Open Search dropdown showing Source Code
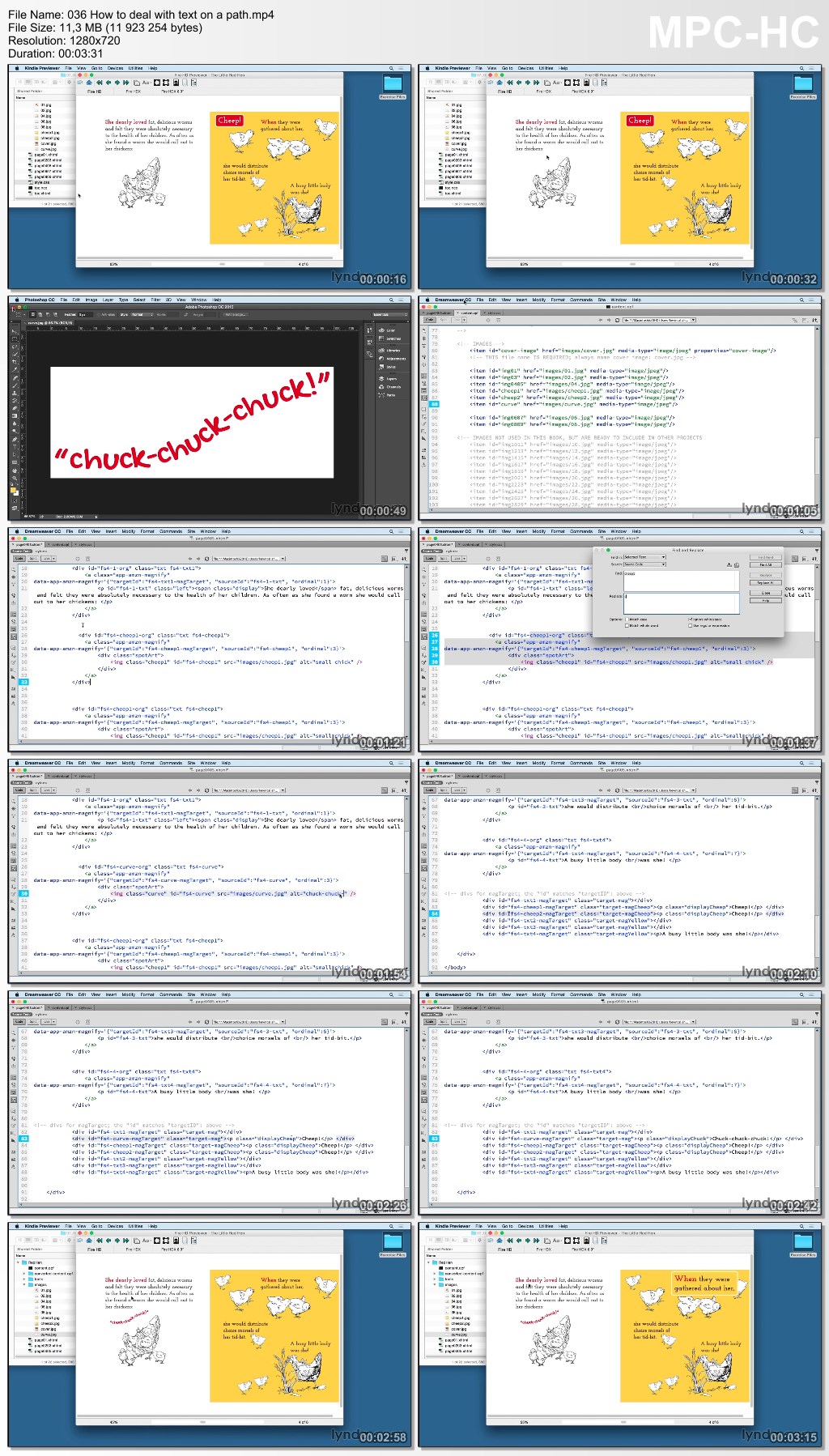829x1456 pixels. [x=644, y=564]
